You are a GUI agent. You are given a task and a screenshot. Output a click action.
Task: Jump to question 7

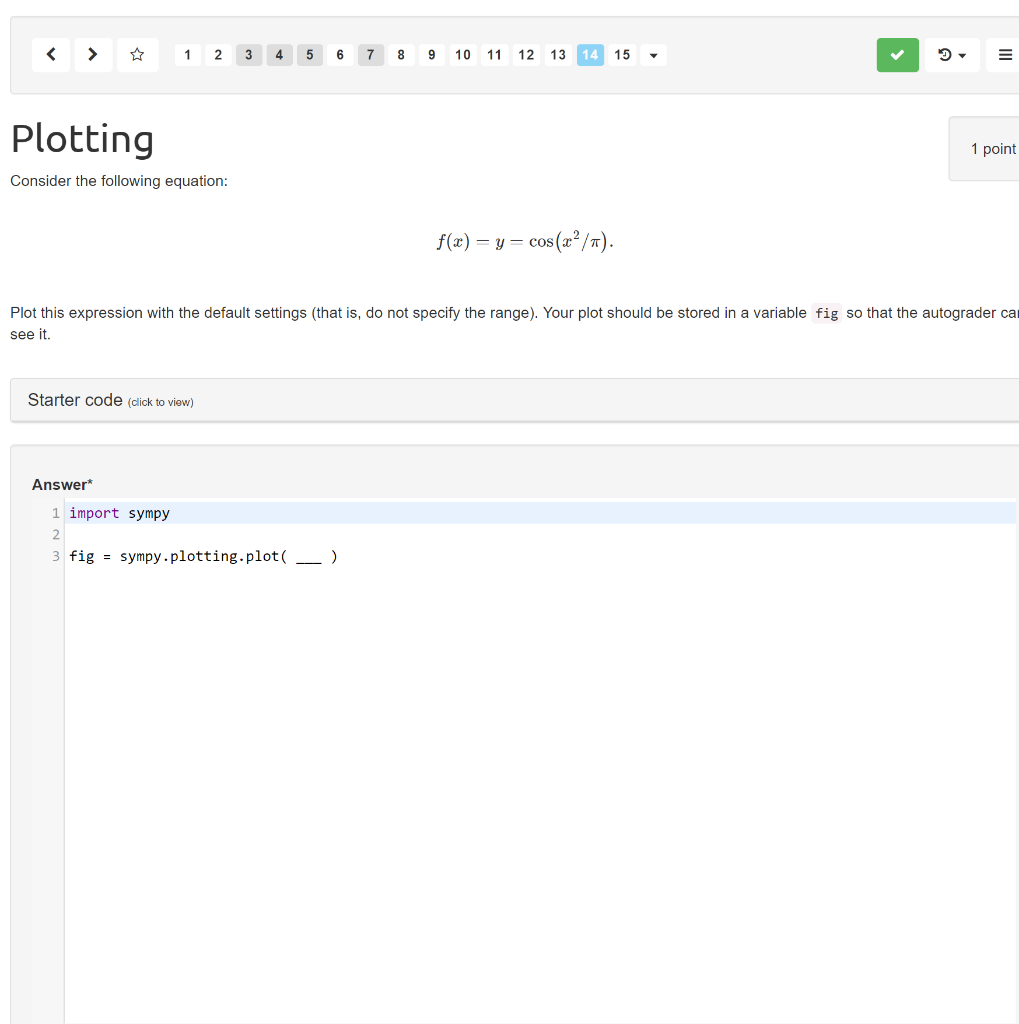370,56
